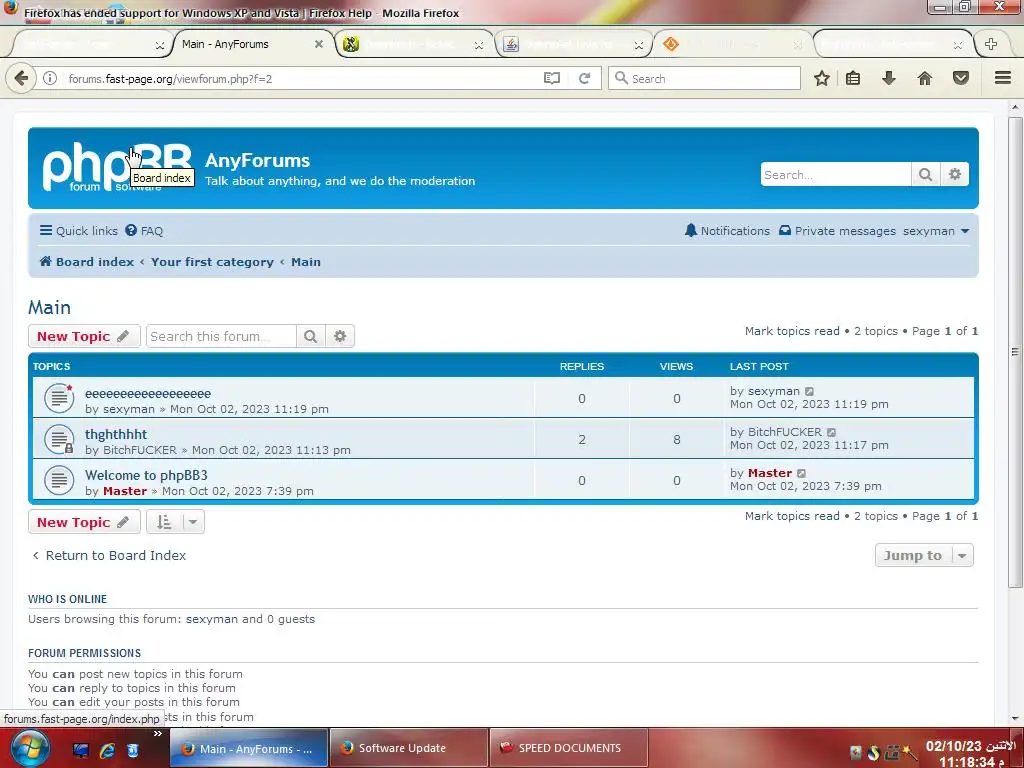Viewport: 1024px width, 768px height.
Task: Open the FAQ link
Action: (x=144, y=231)
